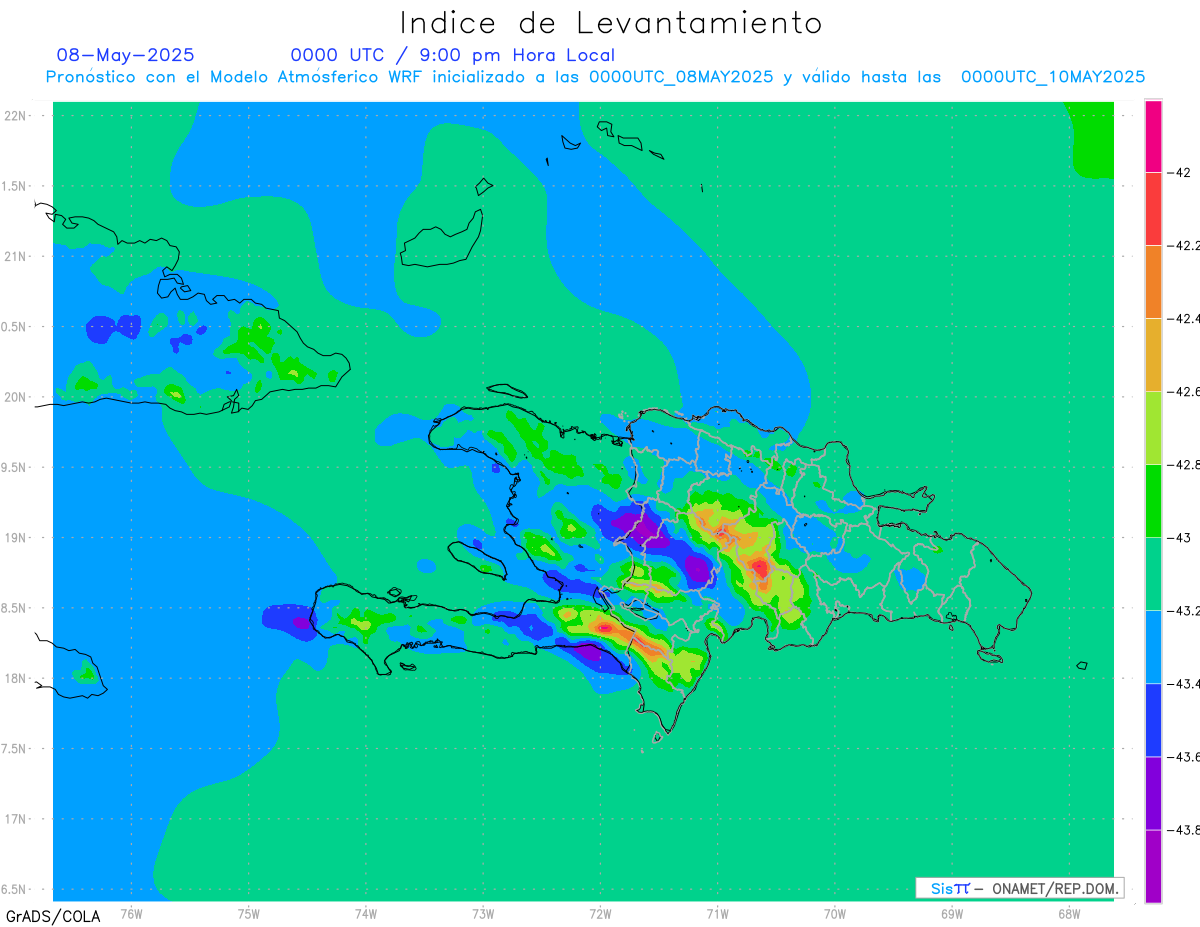This screenshot has height=927, width=1200.
Task: Click the 69W longitude label
Action: [x=952, y=912]
